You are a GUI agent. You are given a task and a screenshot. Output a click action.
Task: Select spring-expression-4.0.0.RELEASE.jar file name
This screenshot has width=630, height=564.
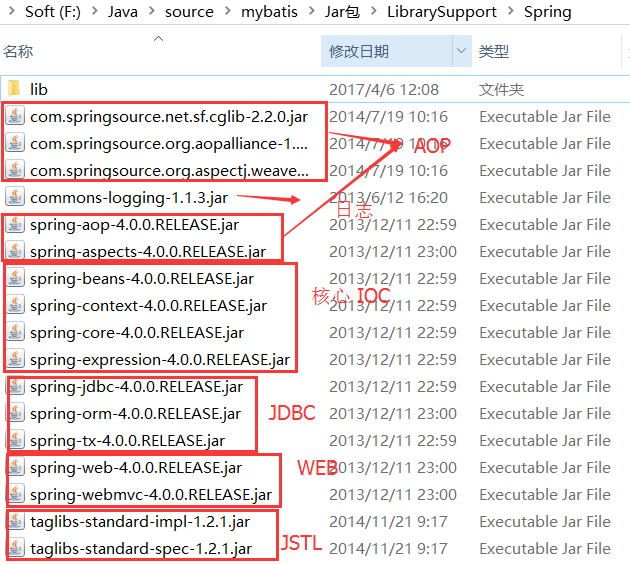click(160, 360)
